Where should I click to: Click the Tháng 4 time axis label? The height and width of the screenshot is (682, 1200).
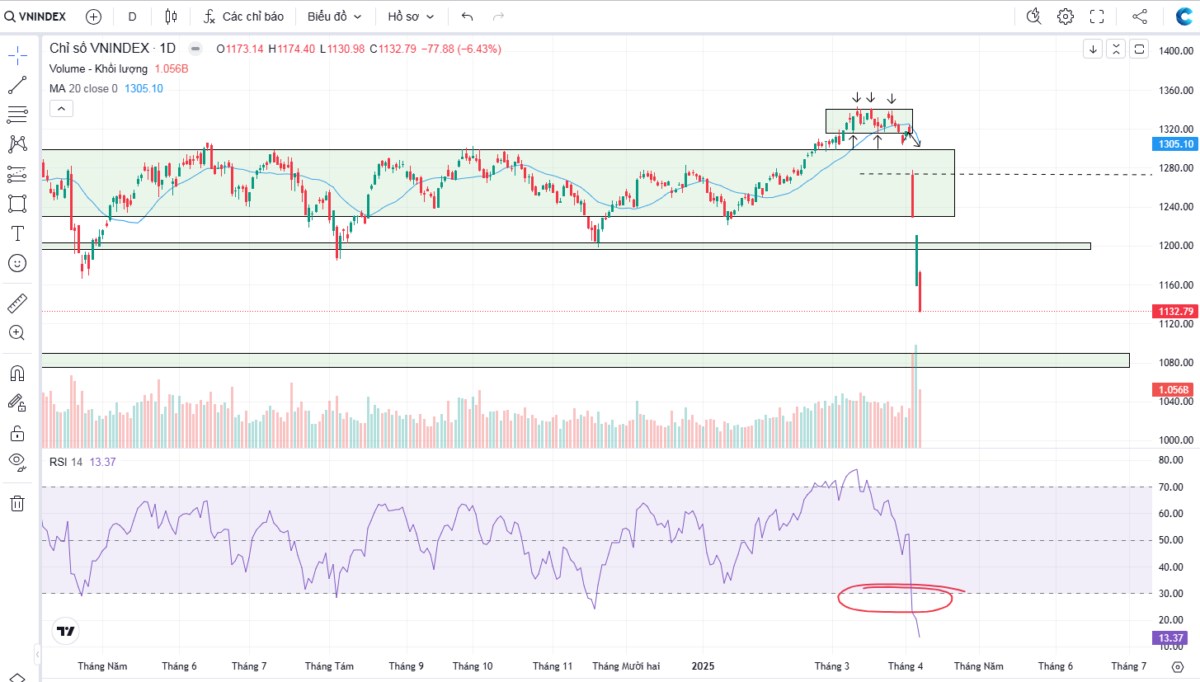pos(906,665)
